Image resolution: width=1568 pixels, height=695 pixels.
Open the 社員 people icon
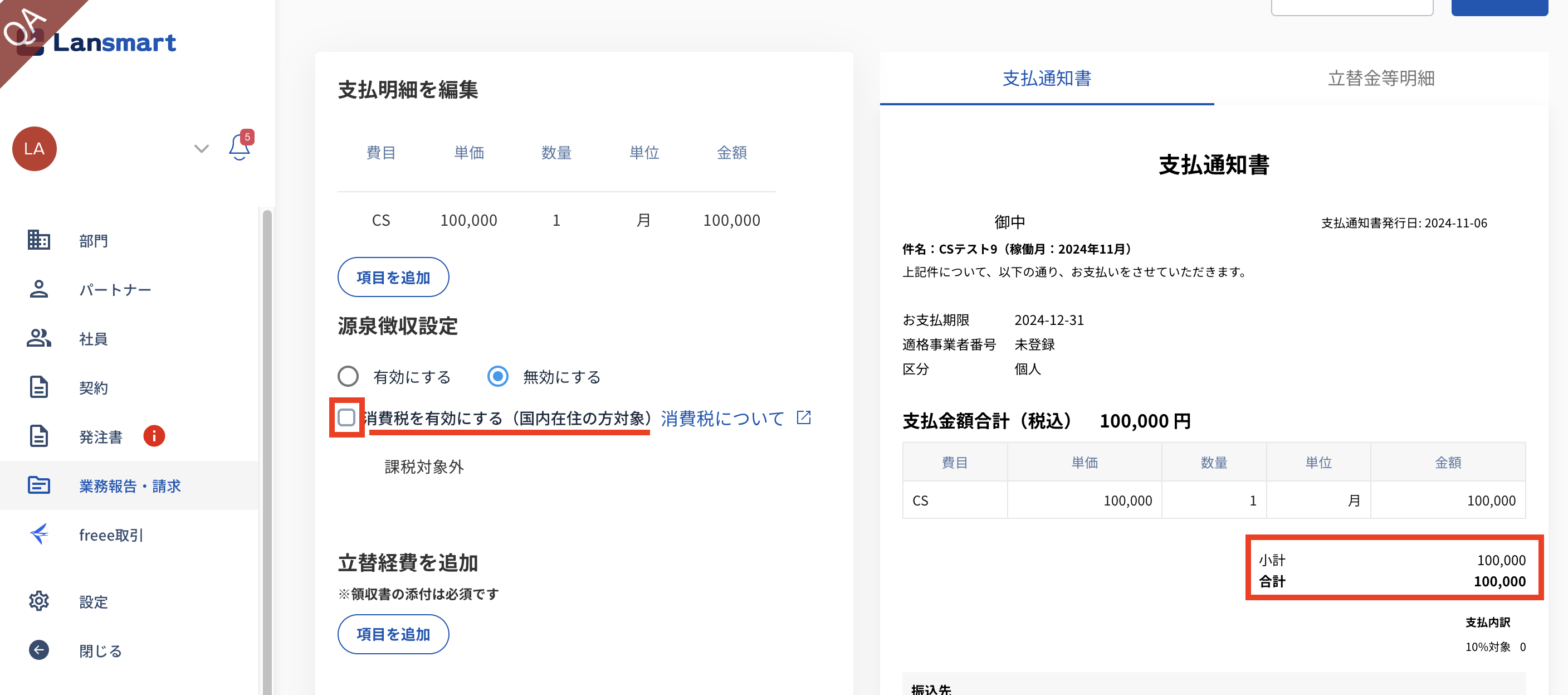pos(38,338)
